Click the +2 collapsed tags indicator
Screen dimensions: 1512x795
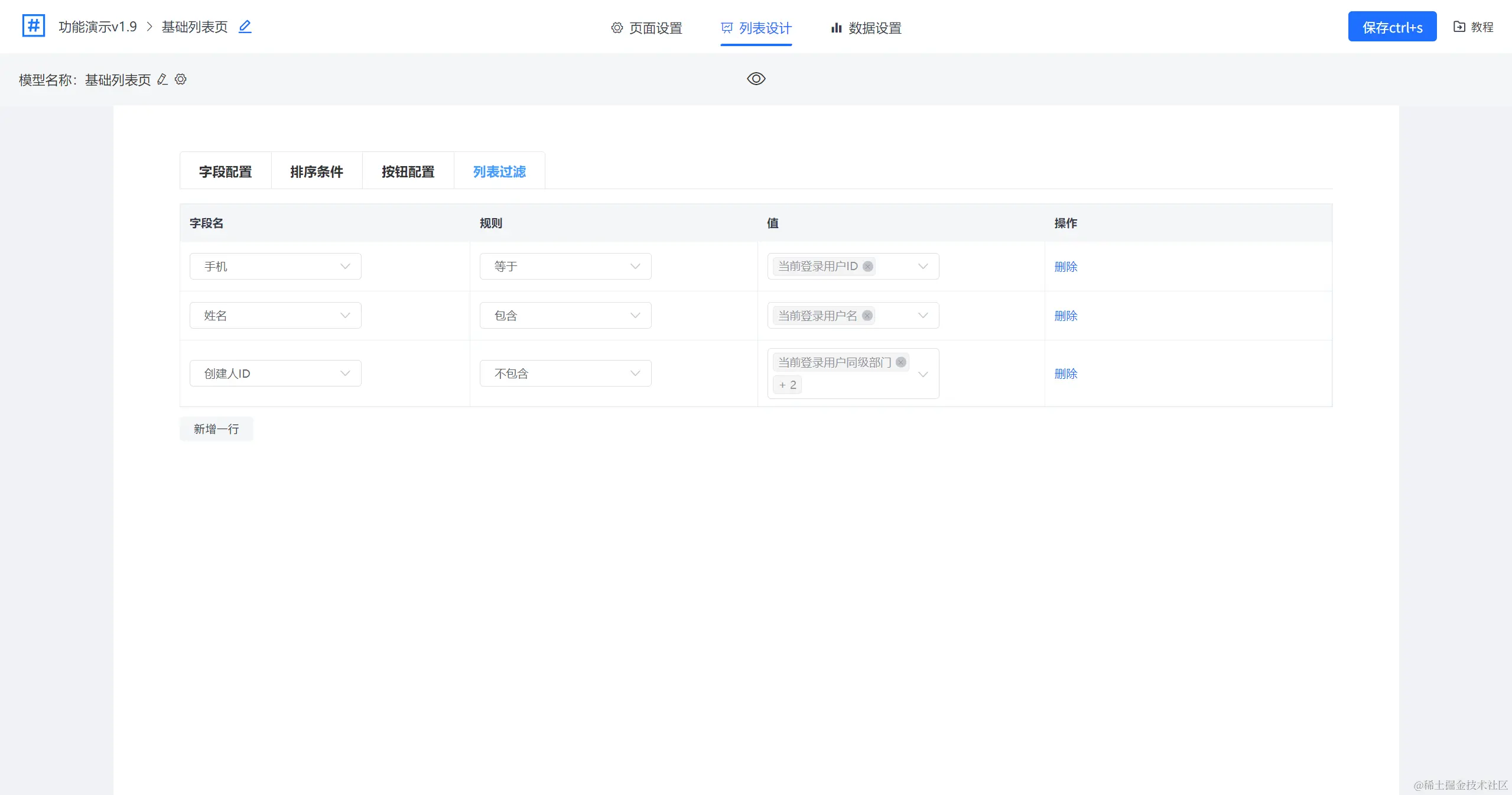[x=787, y=385]
